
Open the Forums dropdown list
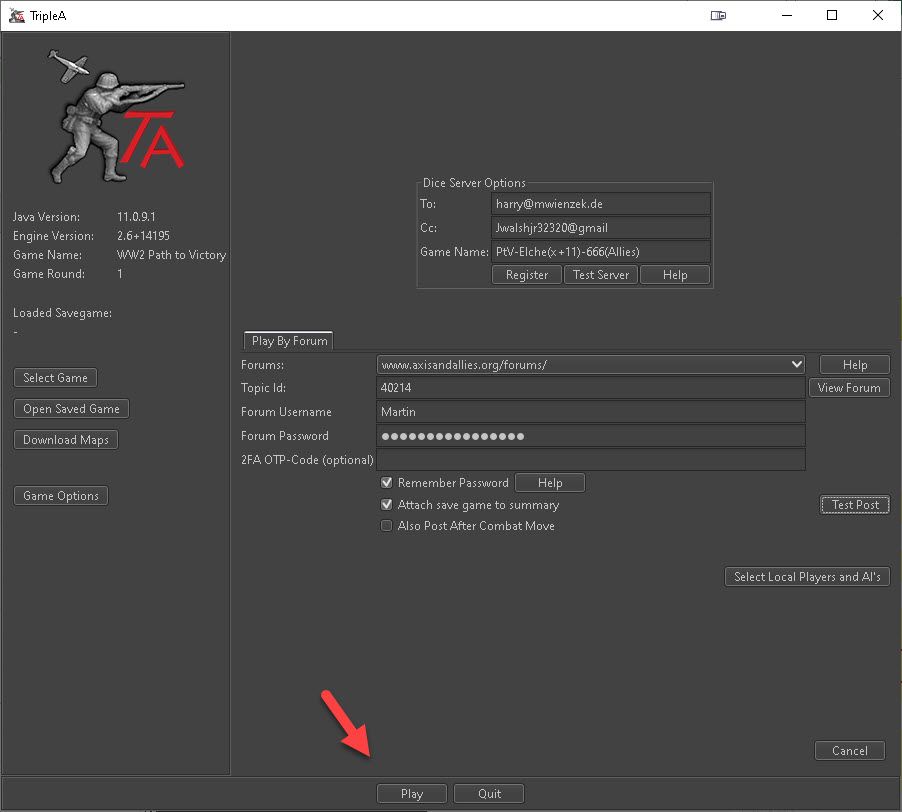click(x=796, y=365)
